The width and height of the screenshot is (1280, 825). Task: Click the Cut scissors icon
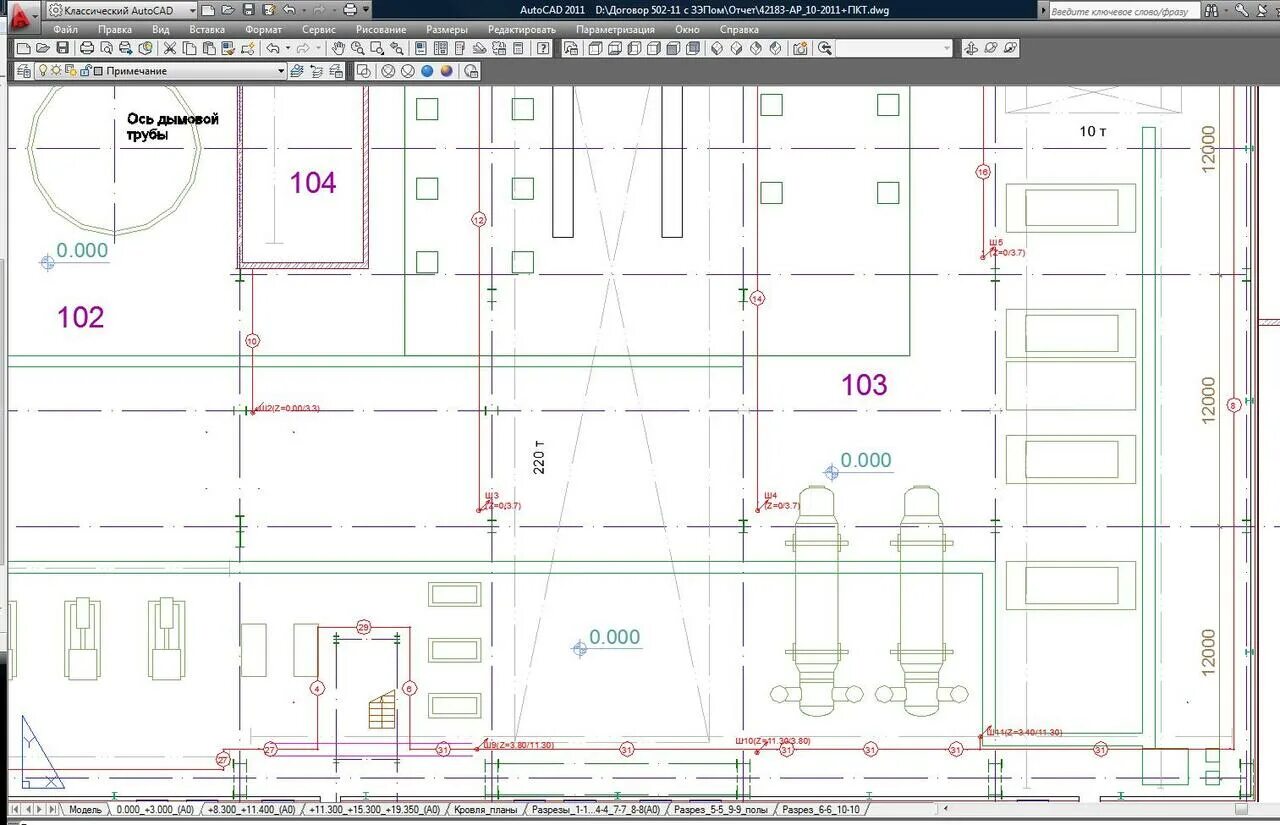click(169, 48)
